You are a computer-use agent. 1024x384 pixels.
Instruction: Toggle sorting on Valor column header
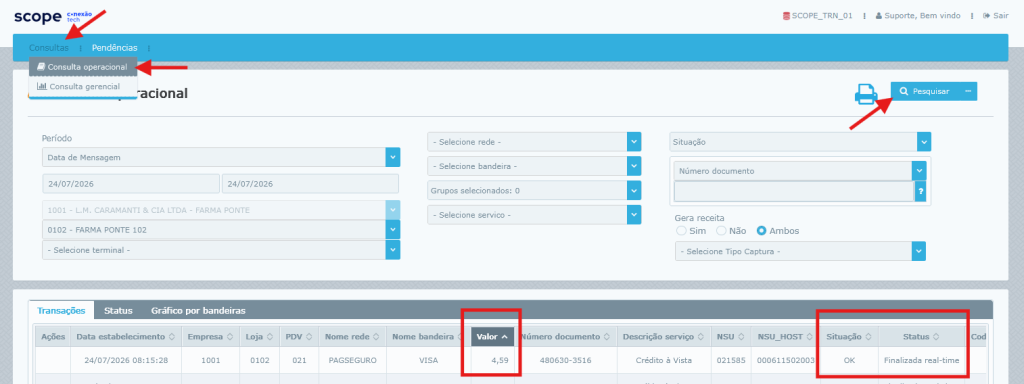point(492,337)
